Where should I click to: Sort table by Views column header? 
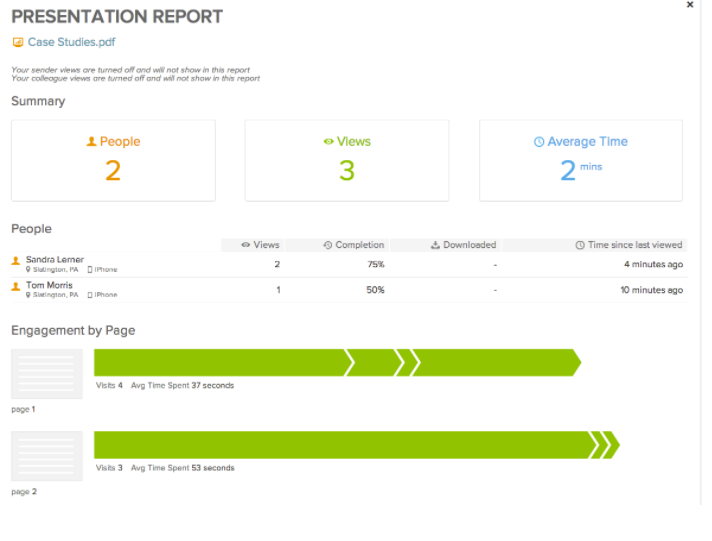(261, 245)
